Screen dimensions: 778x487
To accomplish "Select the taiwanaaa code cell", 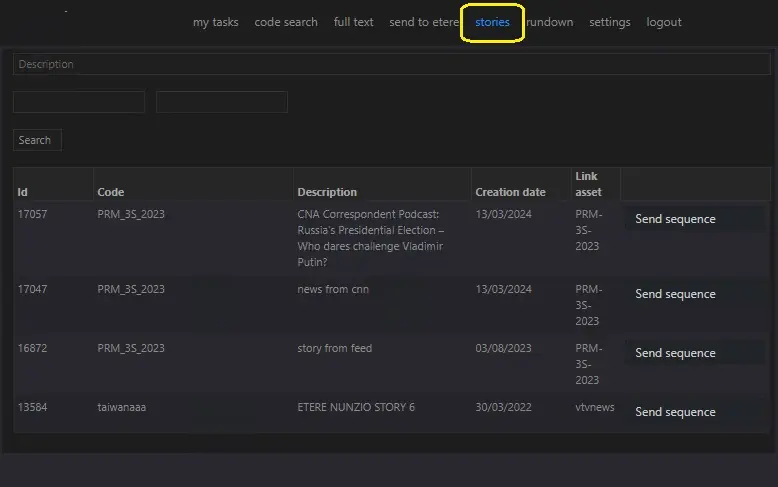I will click(121, 408).
